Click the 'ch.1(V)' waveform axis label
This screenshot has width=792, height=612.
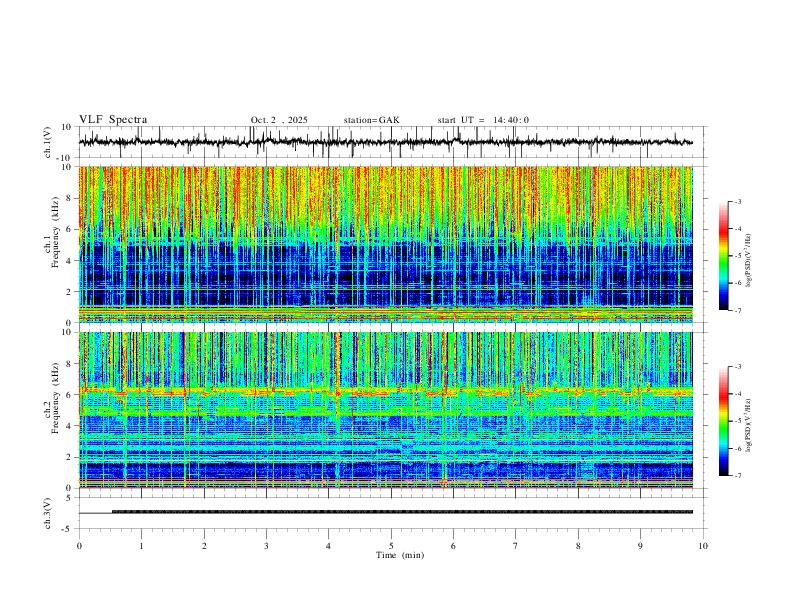tap(49, 142)
